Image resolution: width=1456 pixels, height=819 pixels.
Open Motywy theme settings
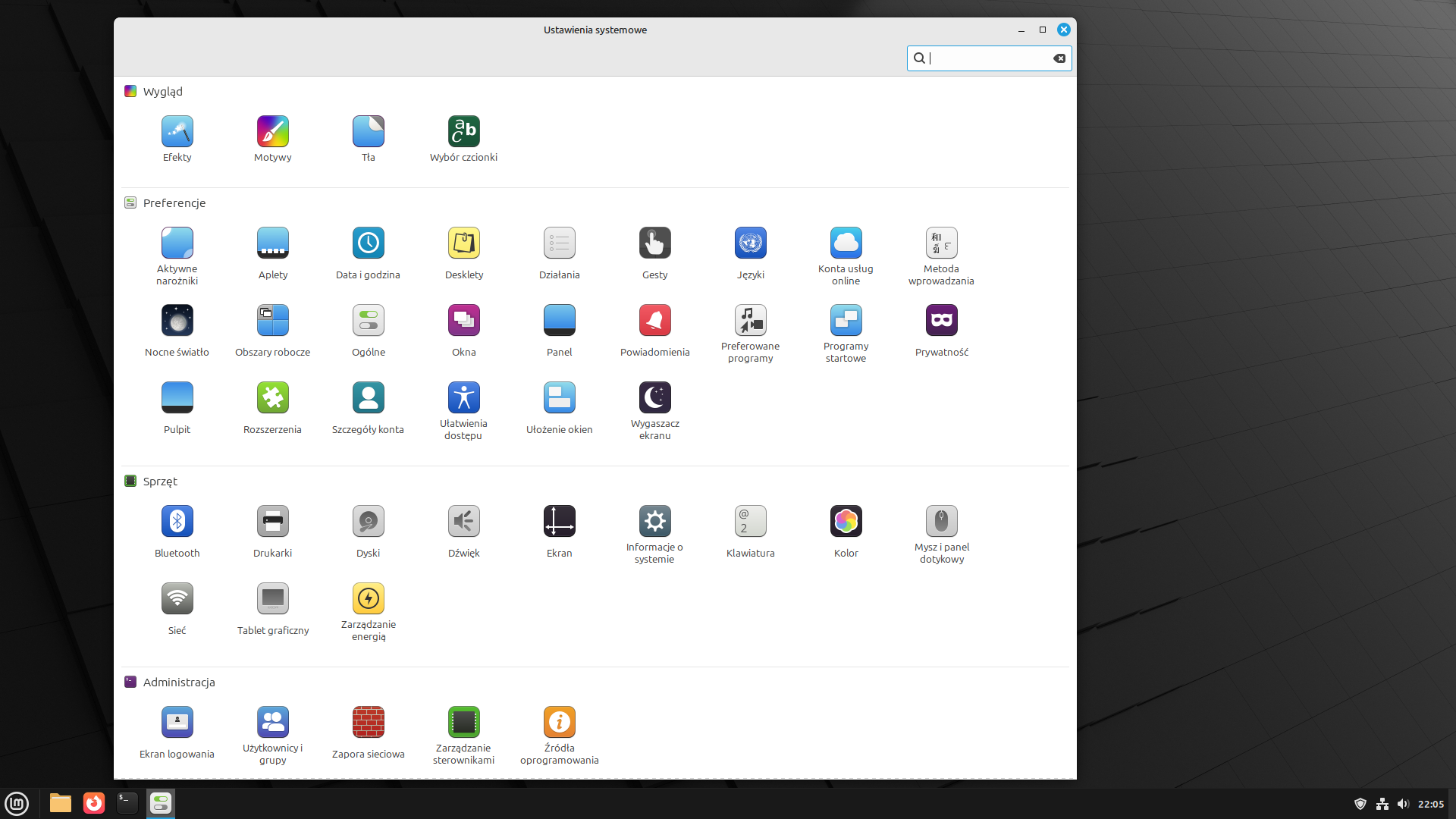click(x=272, y=132)
